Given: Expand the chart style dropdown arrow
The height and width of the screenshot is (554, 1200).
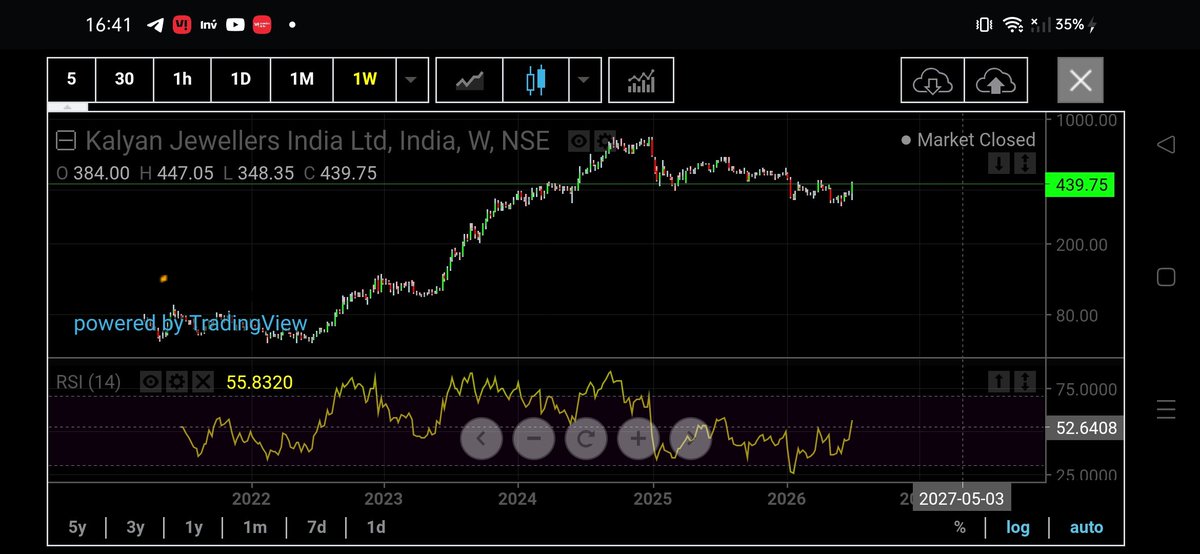Looking at the screenshot, I should pos(585,80).
